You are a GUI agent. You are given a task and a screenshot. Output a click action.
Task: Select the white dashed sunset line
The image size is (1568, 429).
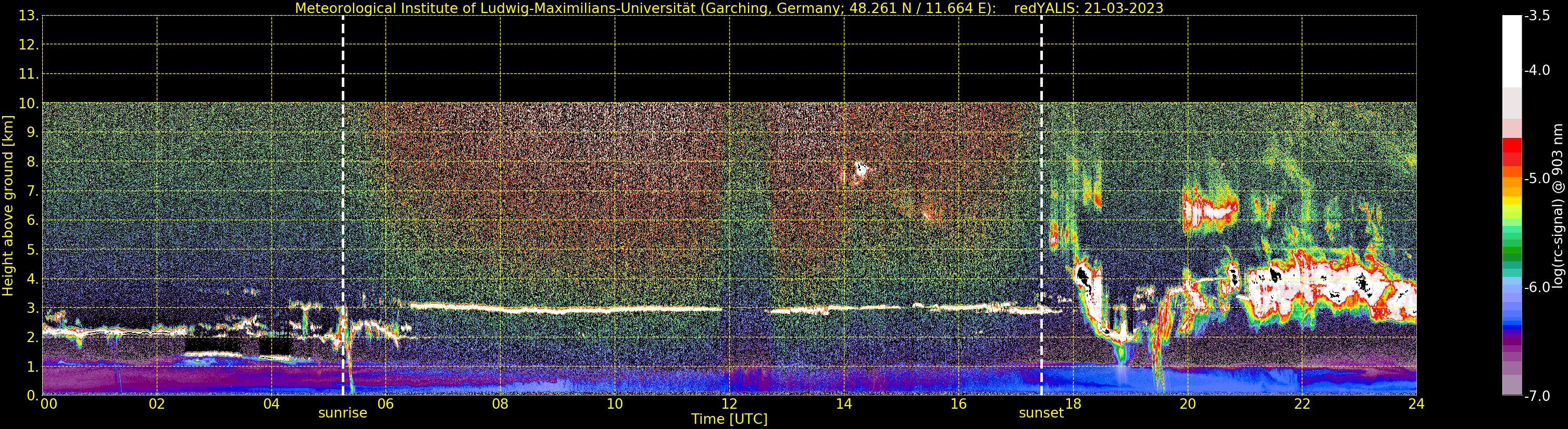tap(1041, 205)
